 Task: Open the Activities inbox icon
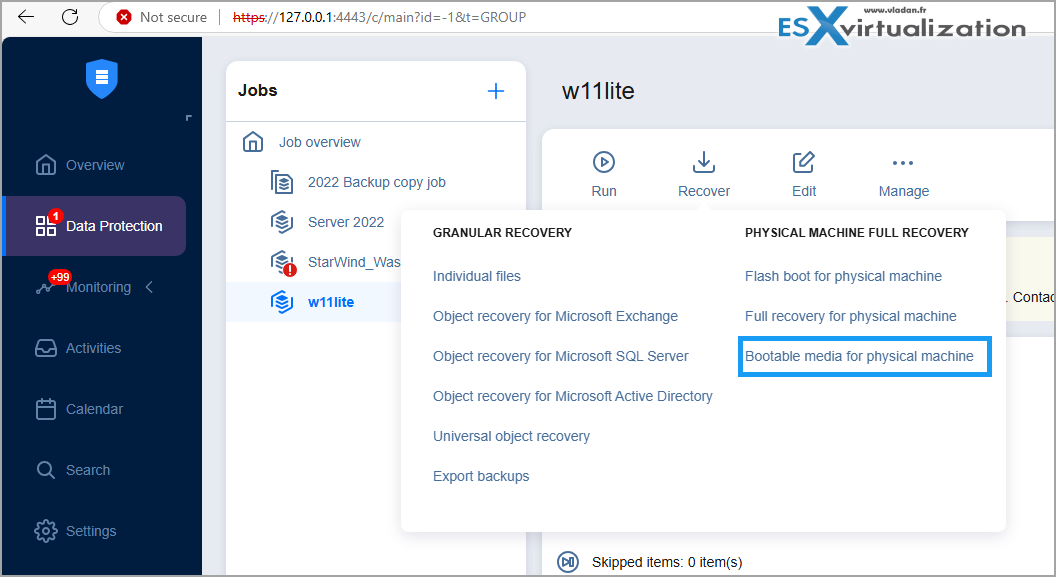(46, 348)
